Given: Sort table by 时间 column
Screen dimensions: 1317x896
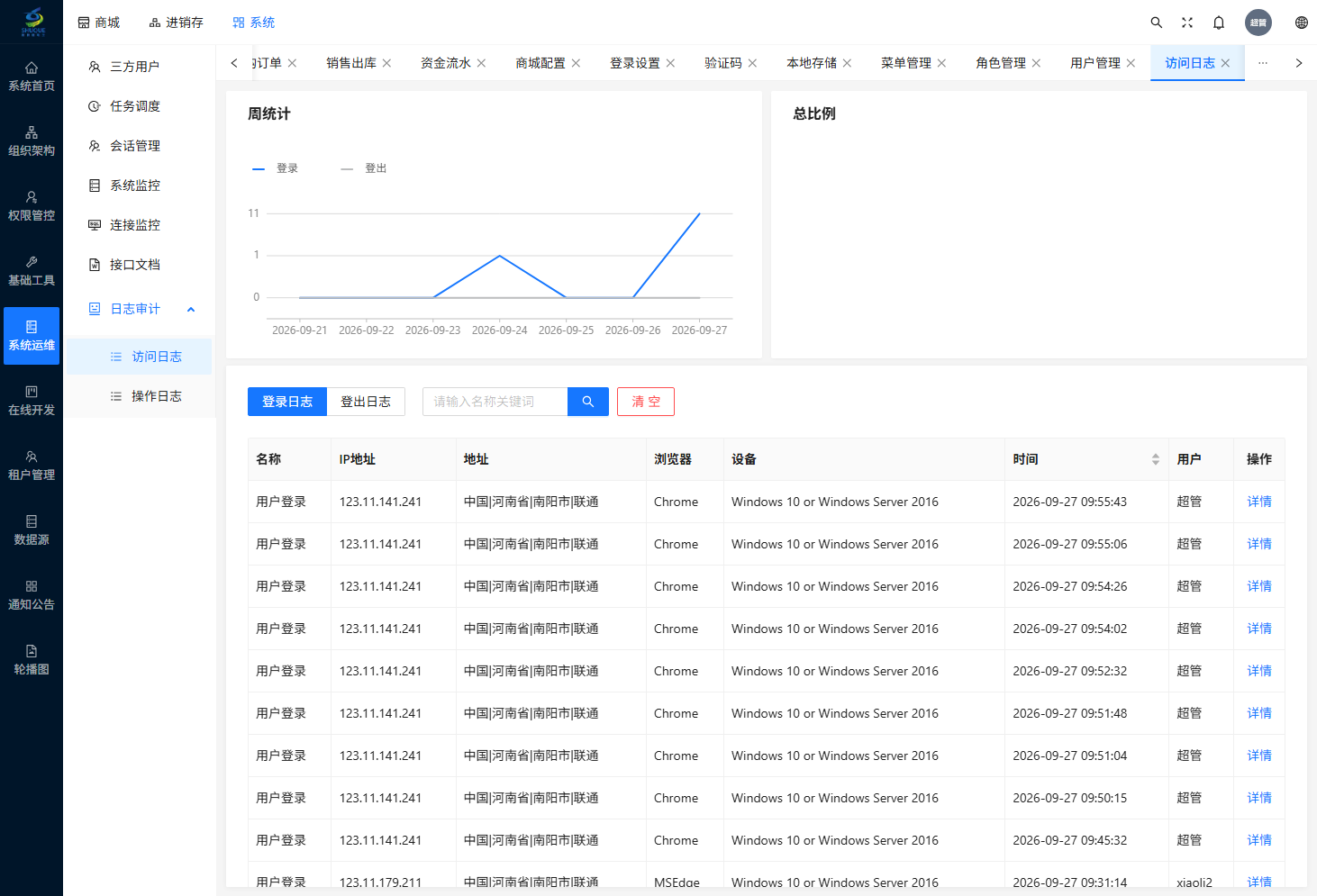Looking at the screenshot, I should point(1155,459).
